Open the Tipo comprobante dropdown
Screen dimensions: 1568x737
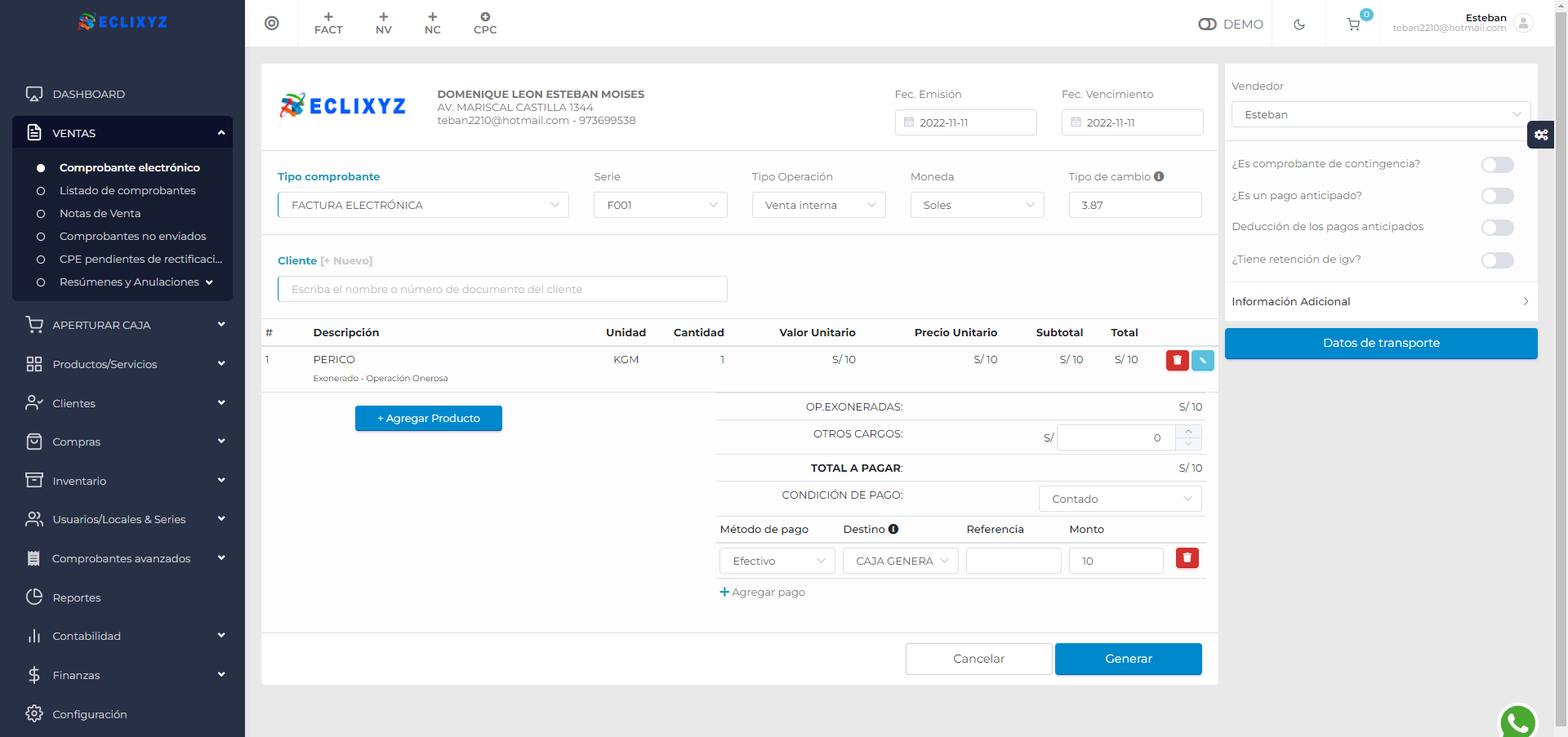pyautogui.click(x=422, y=205)
